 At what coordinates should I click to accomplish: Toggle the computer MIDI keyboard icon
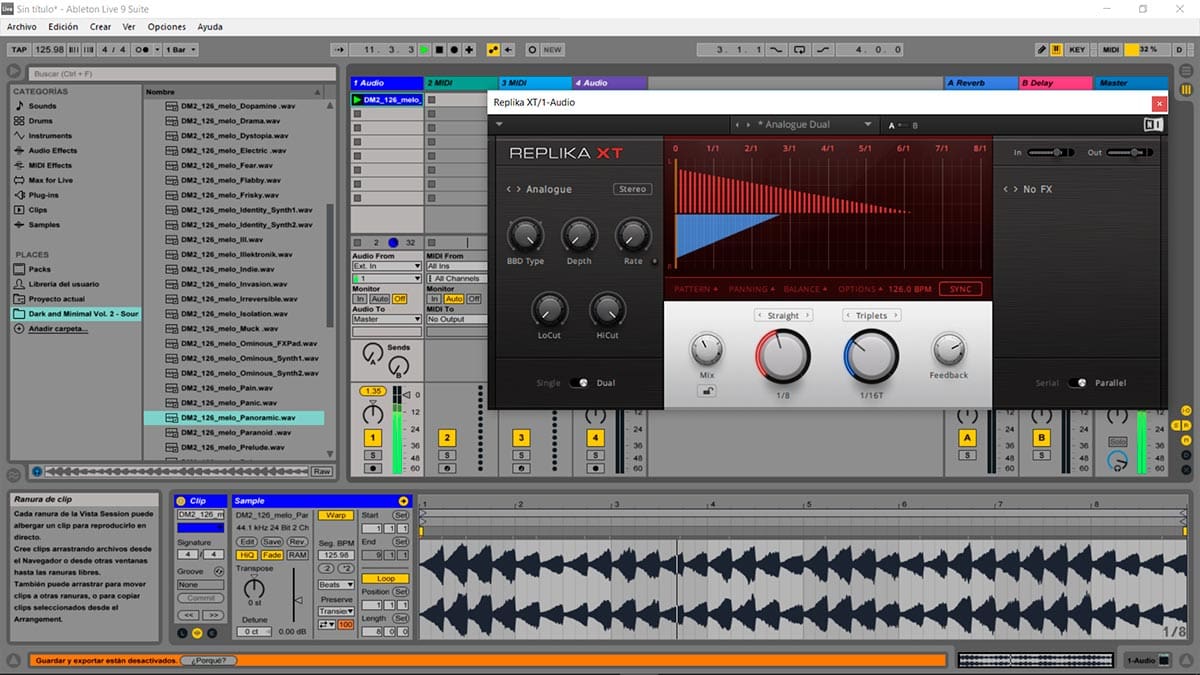click(x=1057, y=49)
